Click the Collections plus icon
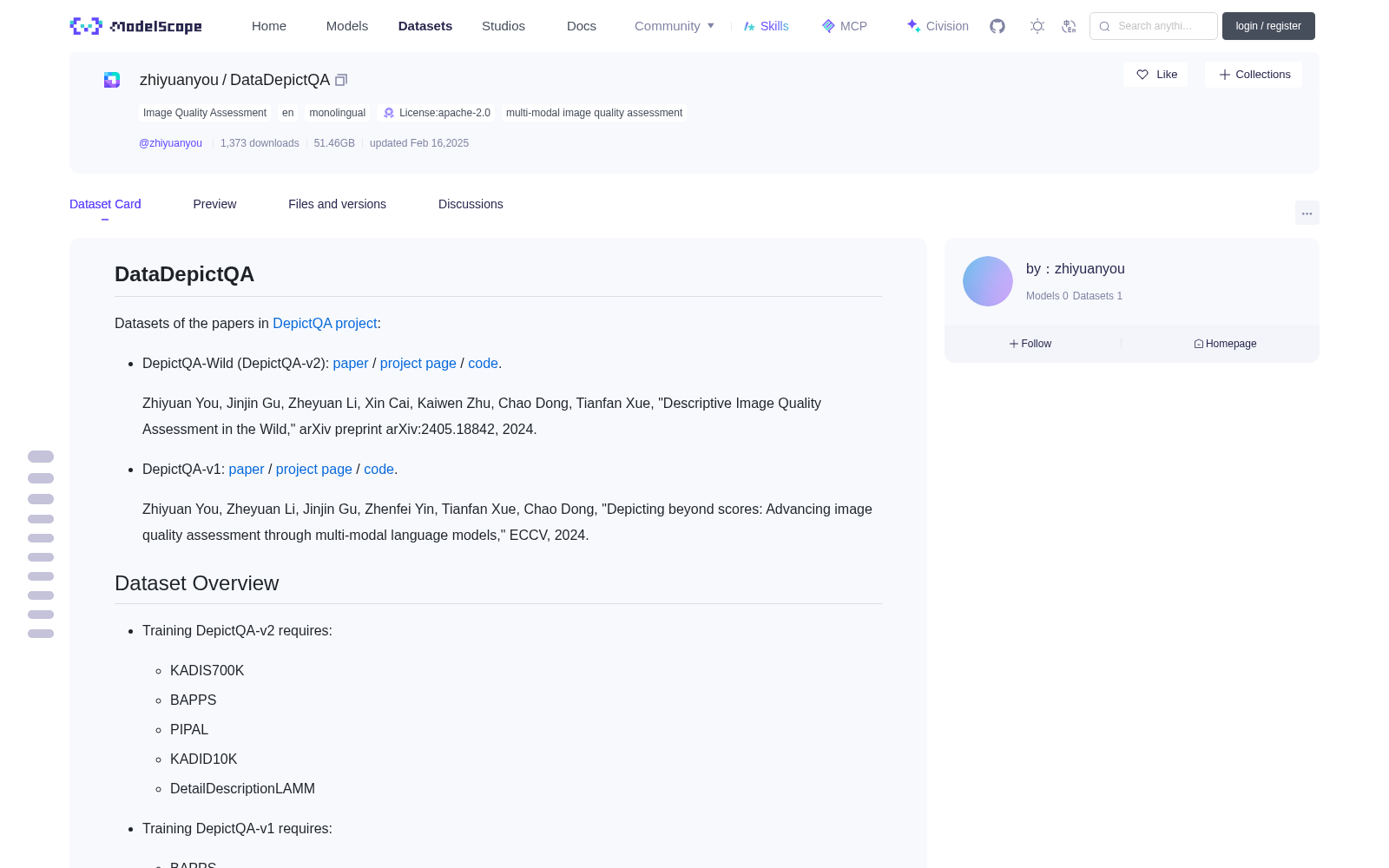The width and height of the screenshot is (1389, 868). click(1225, 75)
